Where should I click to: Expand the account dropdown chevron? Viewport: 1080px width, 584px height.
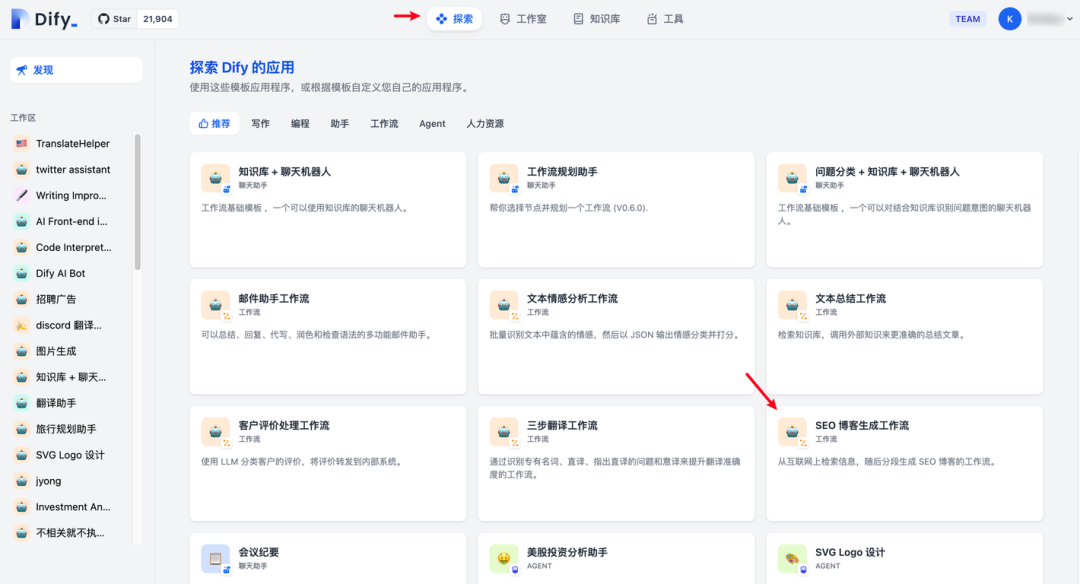point(1068,18)
